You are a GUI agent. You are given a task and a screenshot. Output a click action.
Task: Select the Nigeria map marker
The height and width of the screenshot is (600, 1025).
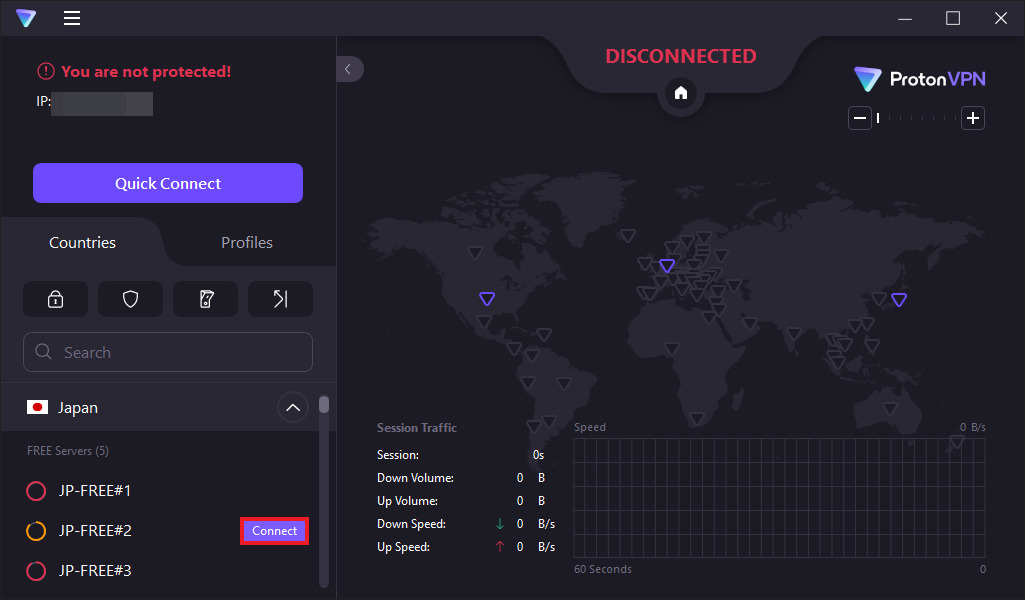pos(672,348)
